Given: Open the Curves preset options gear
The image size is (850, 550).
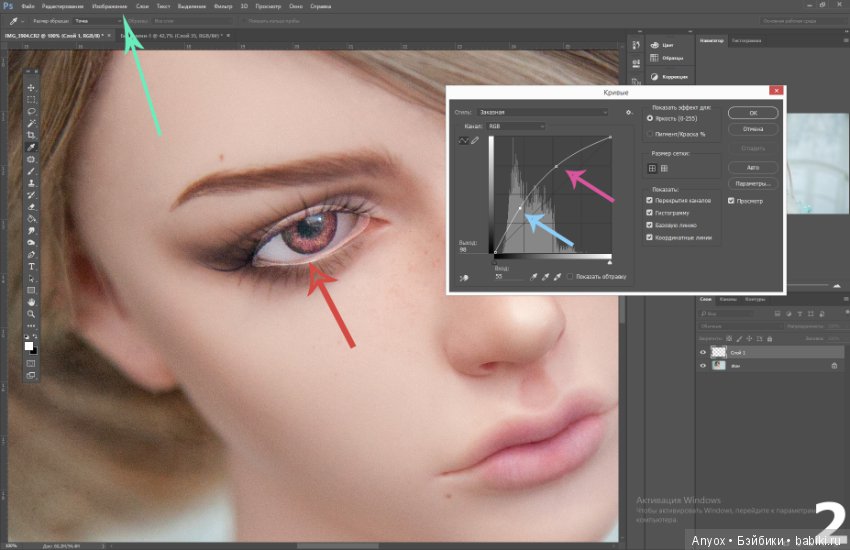Looking at the screenshot, I should 629,112.
